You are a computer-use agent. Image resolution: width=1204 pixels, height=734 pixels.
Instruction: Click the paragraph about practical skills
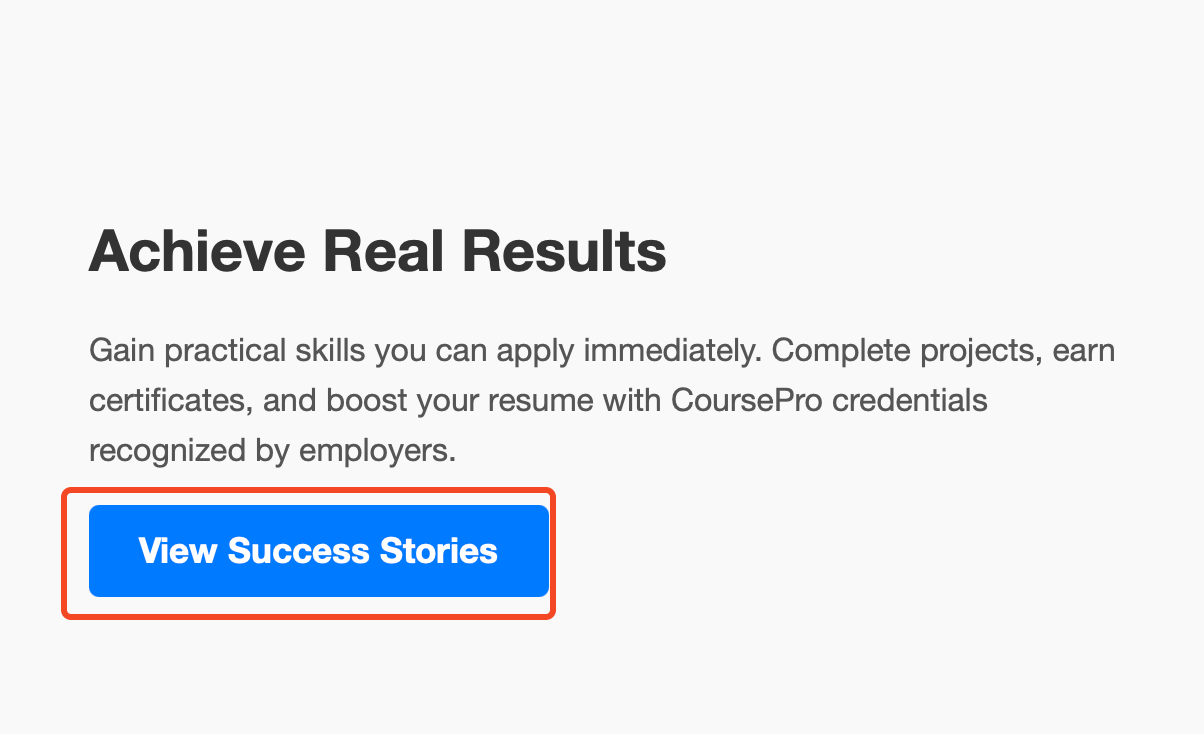(600, 401)
